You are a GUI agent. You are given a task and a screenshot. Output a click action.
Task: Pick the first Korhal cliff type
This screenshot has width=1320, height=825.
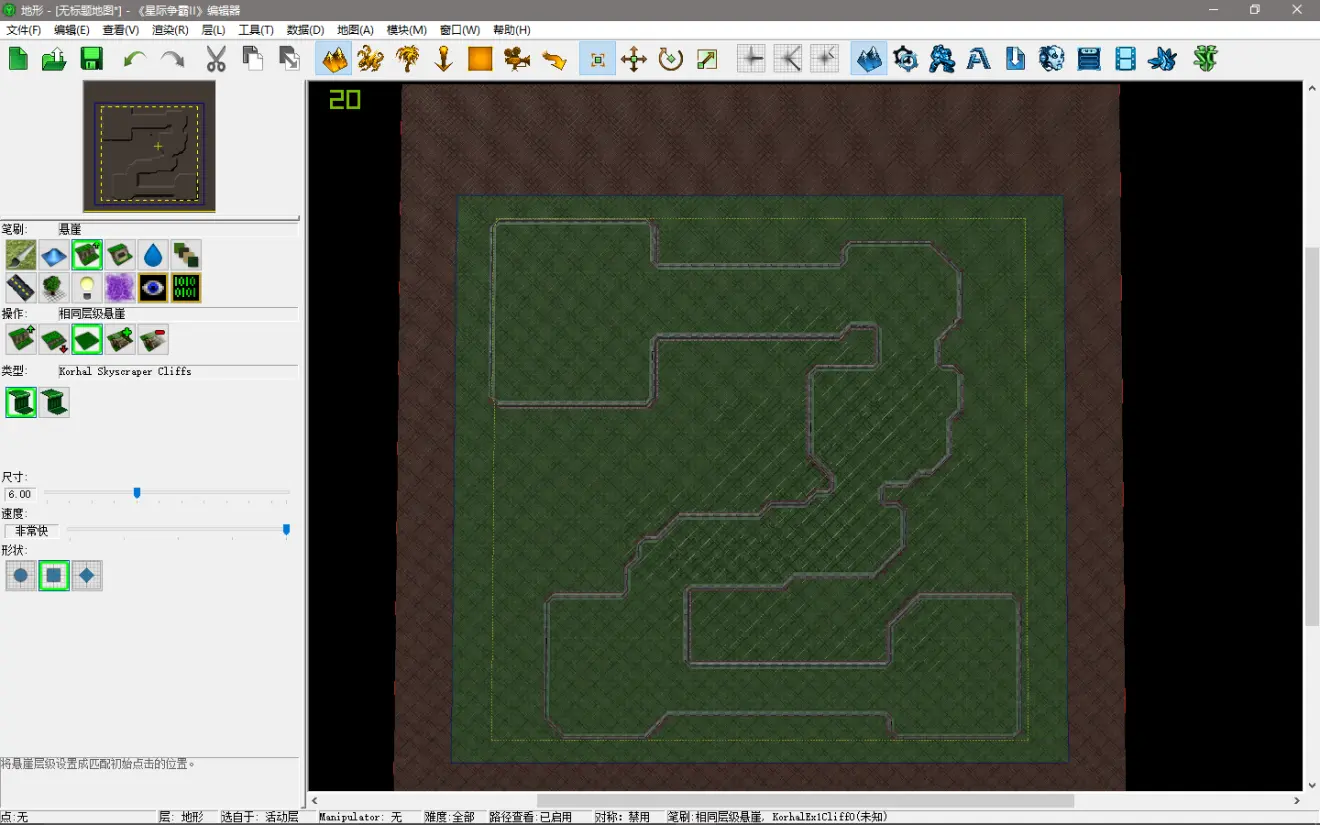(x=21, y=402)
